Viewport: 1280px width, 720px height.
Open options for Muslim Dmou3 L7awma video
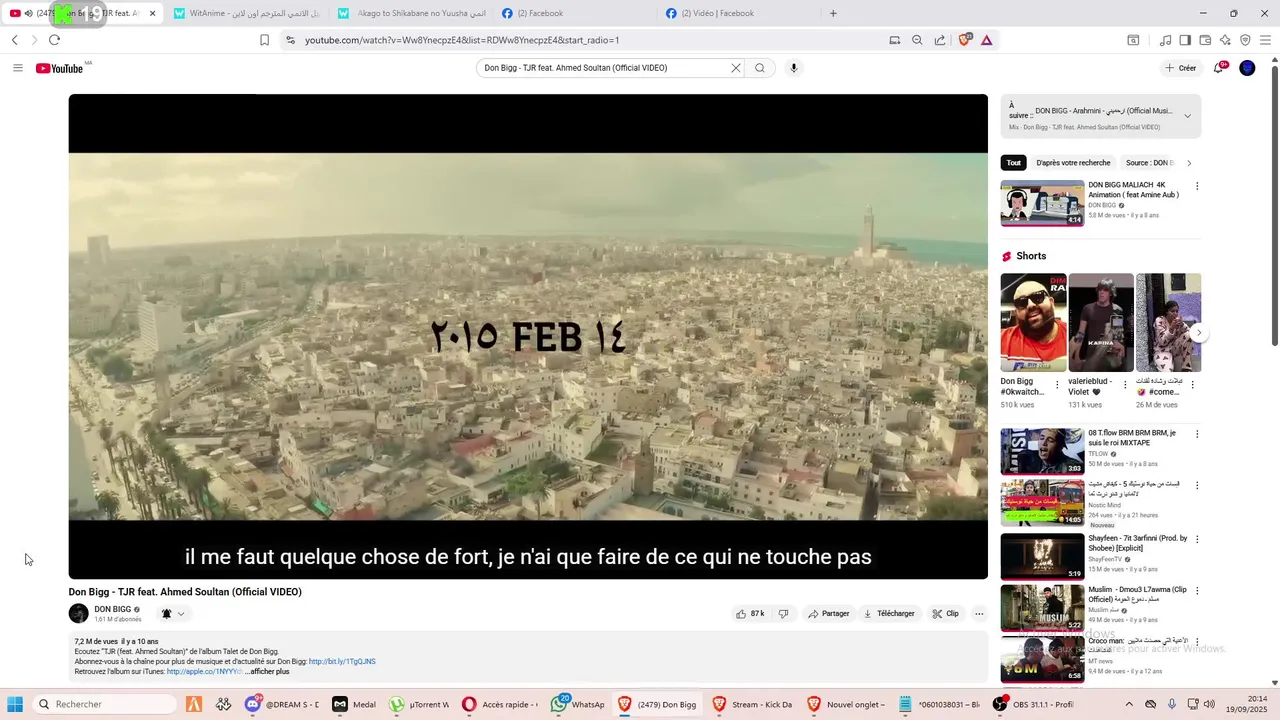point(1197,591)
